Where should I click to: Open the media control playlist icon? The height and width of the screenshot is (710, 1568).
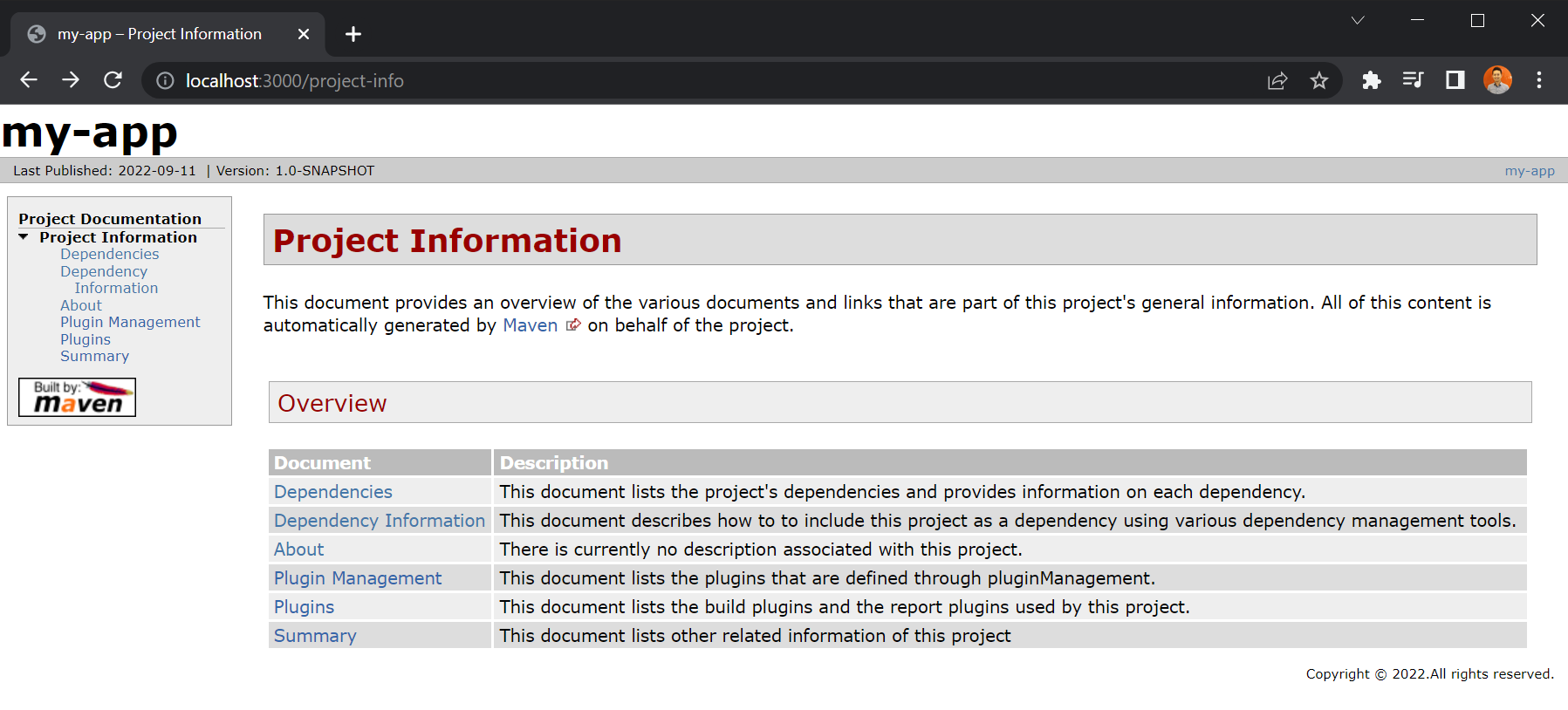pyautogui.click(x=1414, y=80)
